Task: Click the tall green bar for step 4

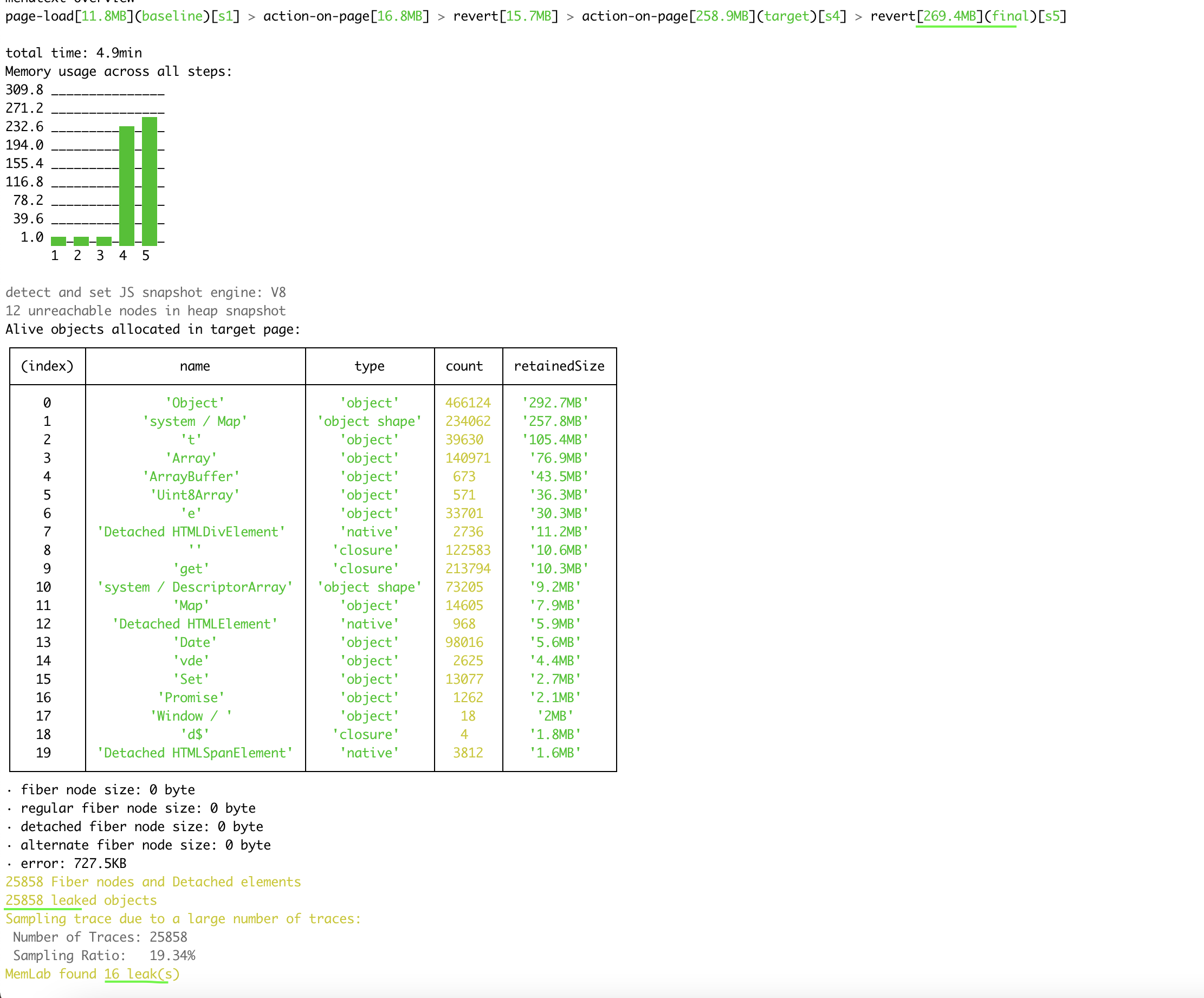Action: pos(127,186)
